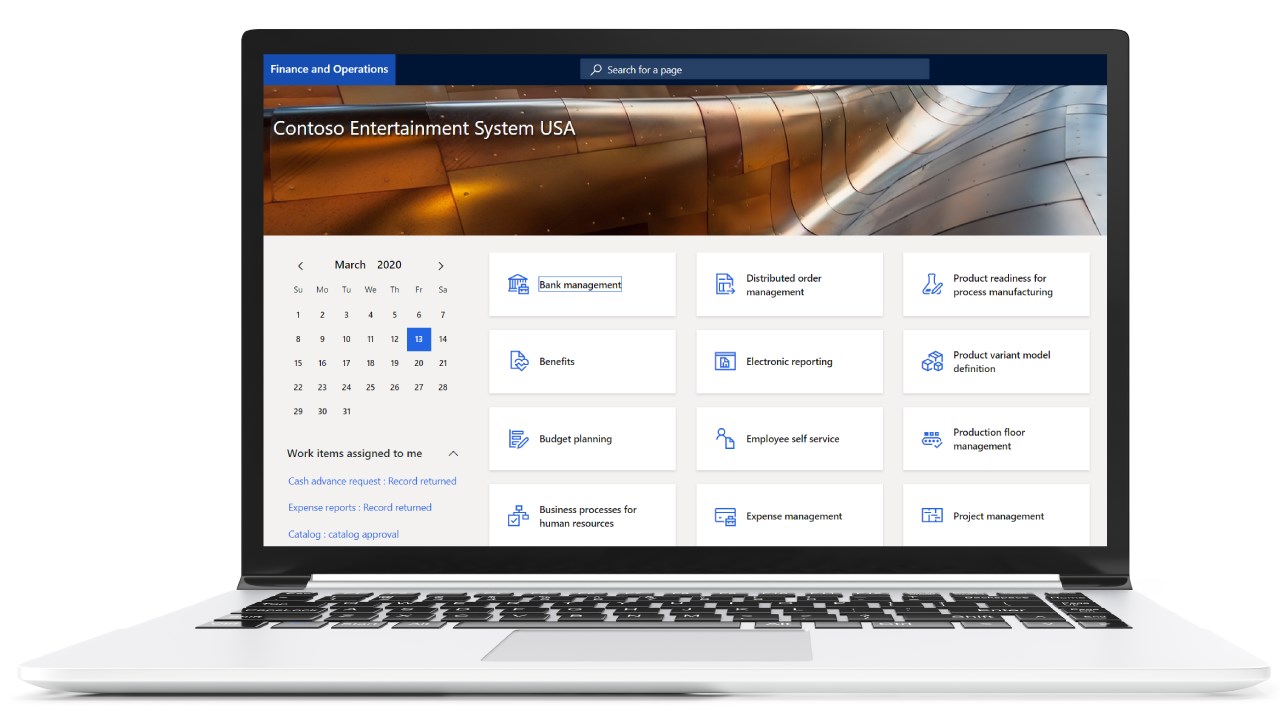Click Contoso Entertainment System USA banner title
This screenshot has height=720, width=1280.
pos(424,128)
